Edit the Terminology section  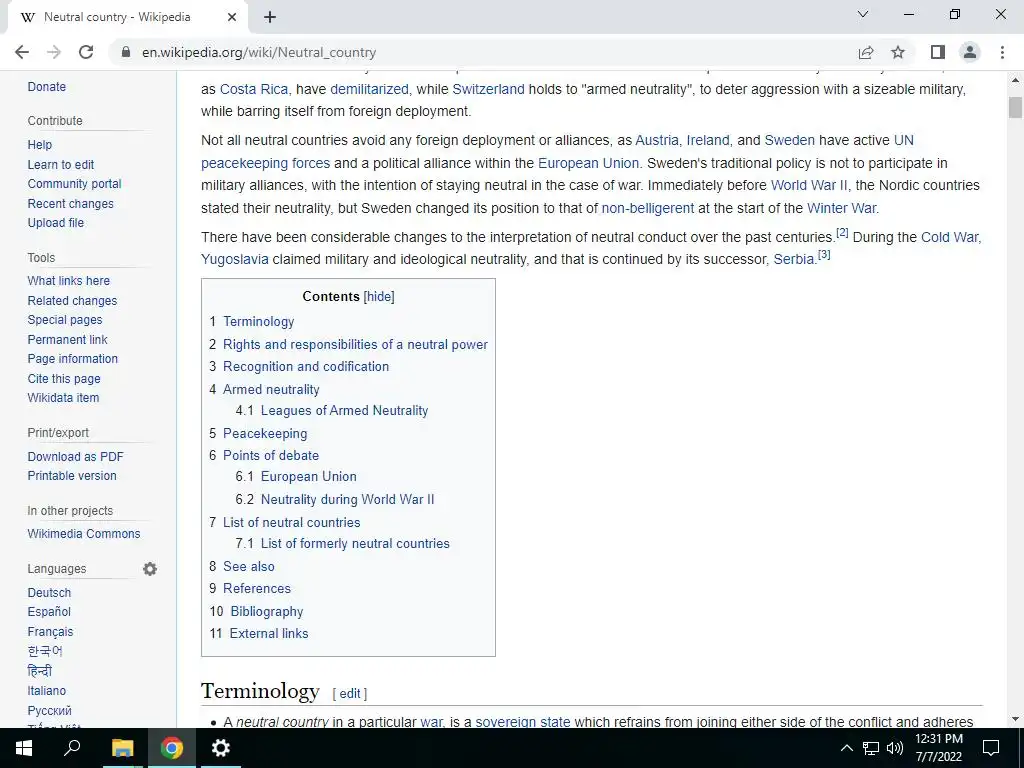[x=349, y=694]
